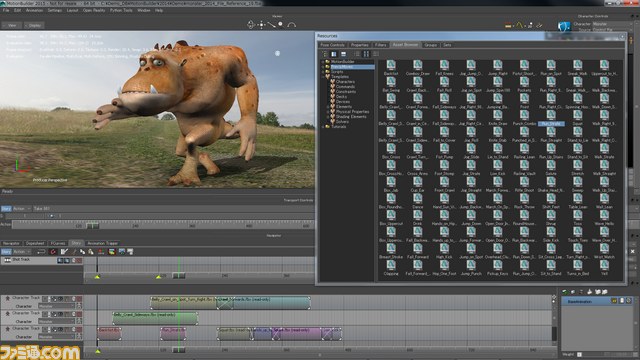Click the tree-view icon in Asset Browser toolbar
640x360 pixels.
pos(324,54)
